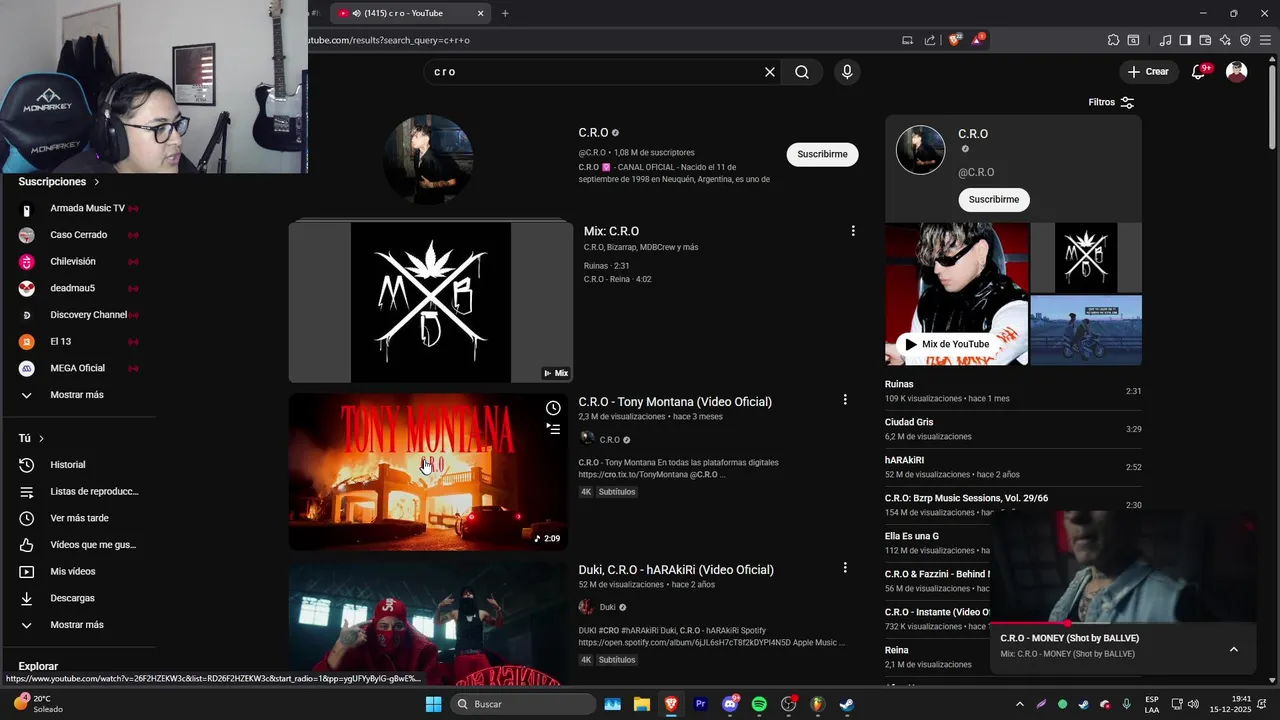Open Tony Montana video options menu
The height and width of the screenshot is (720, 1280).
click(845, 400)
